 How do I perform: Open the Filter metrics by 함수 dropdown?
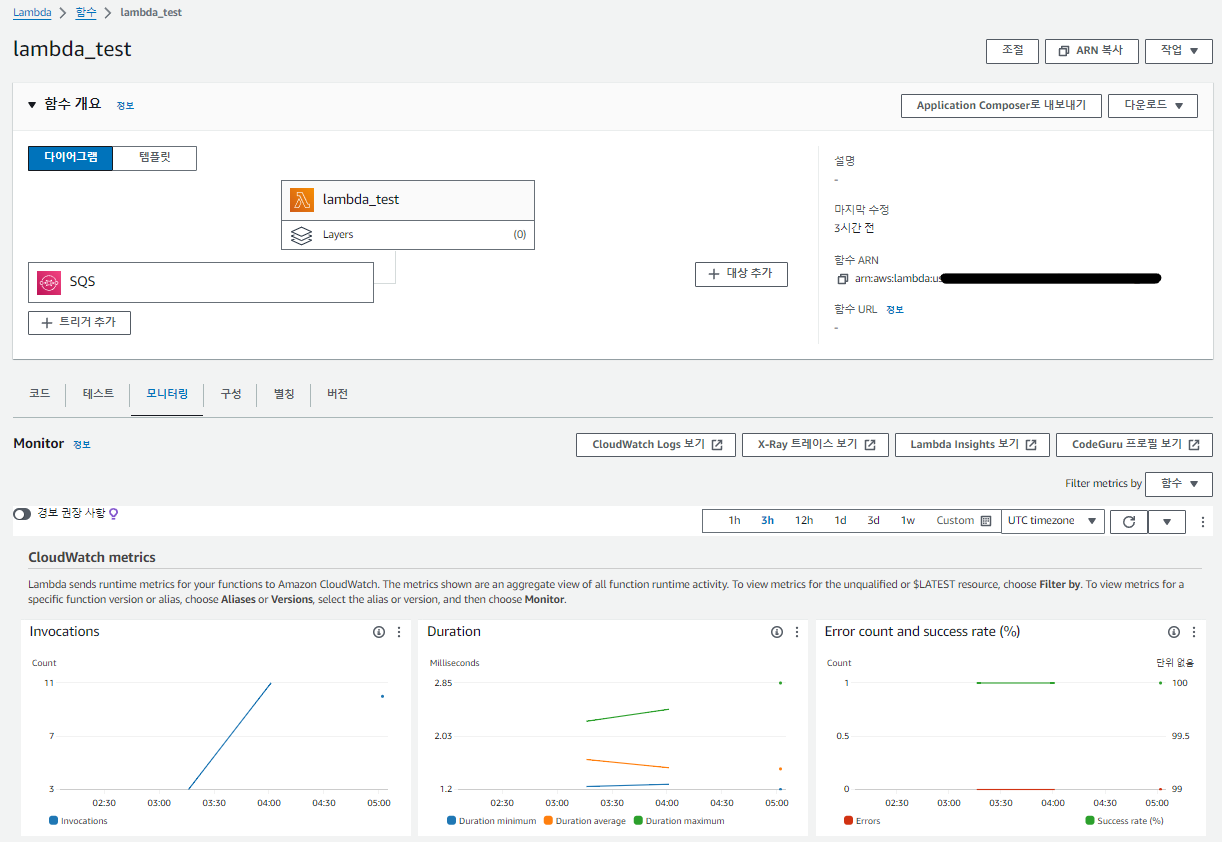[1179, 484]
